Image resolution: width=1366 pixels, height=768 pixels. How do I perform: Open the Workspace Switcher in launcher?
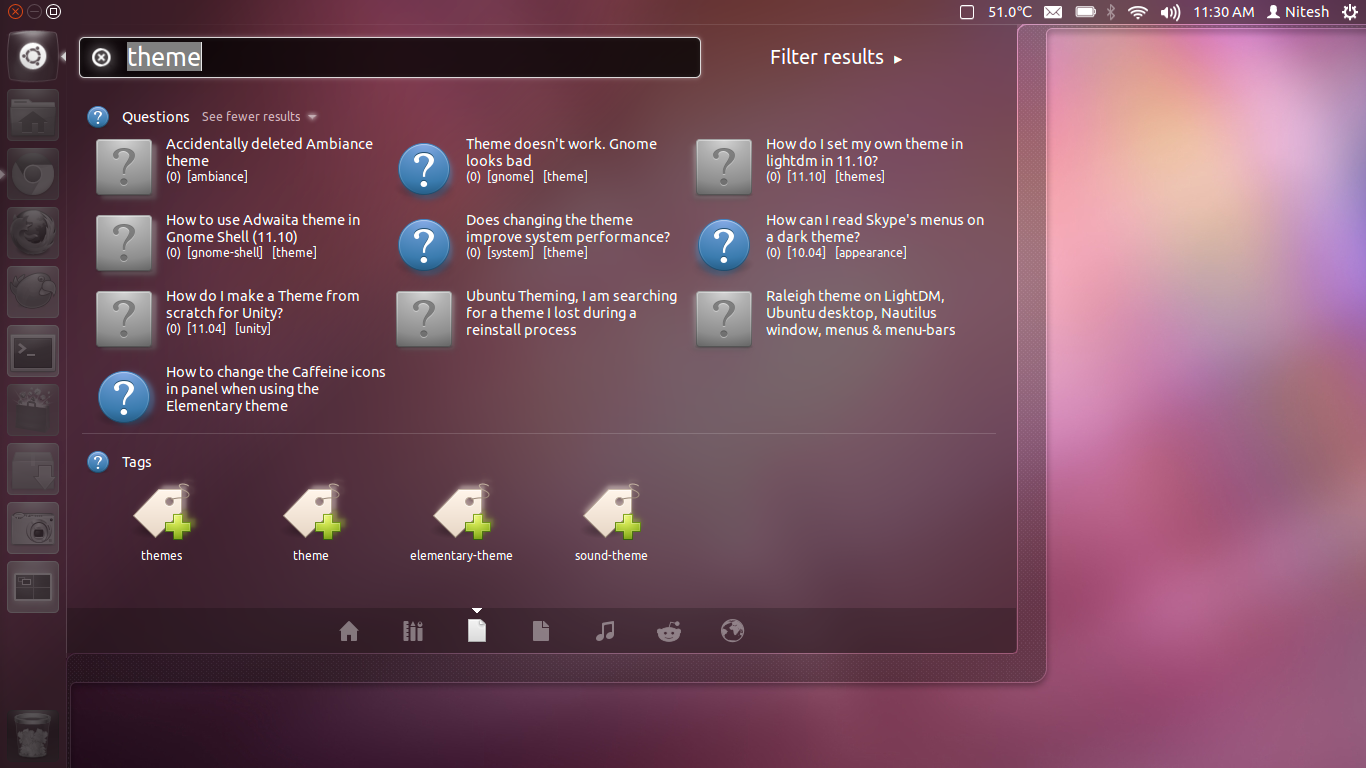(x=33, y=587)
